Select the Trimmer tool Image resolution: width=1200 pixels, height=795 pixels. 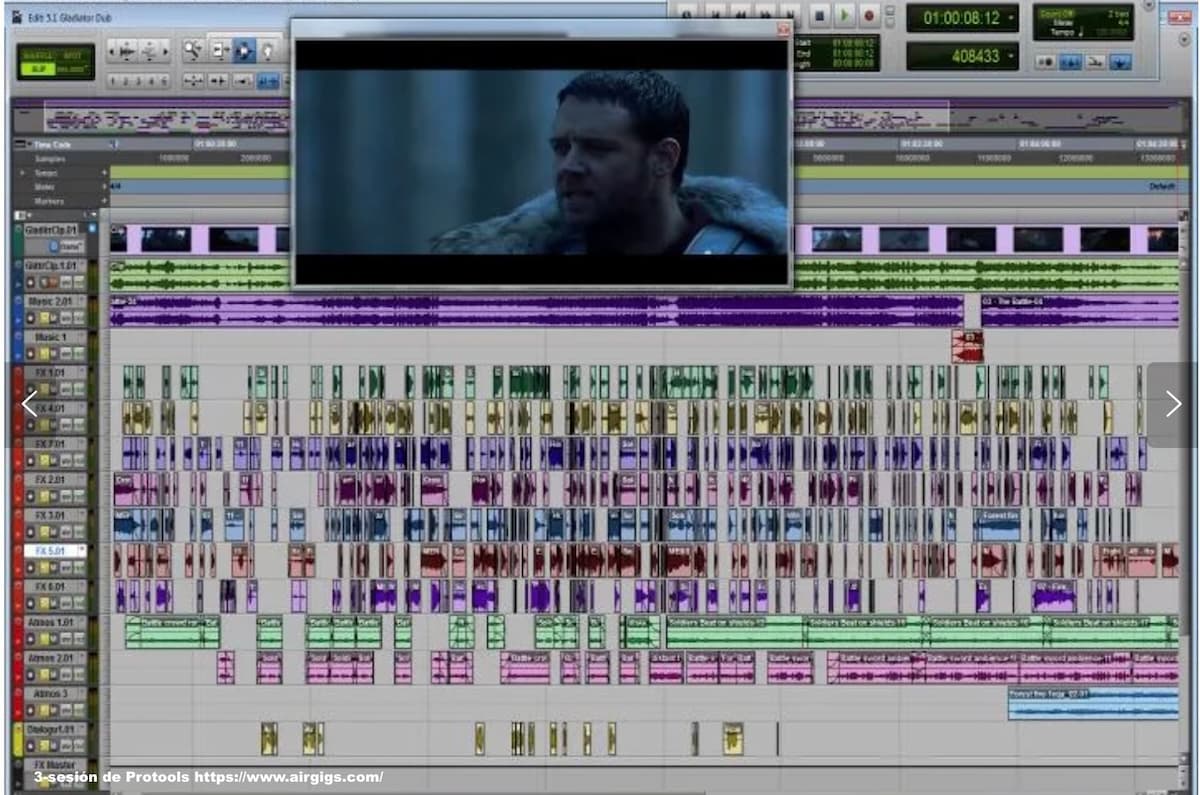coord(219,50)
